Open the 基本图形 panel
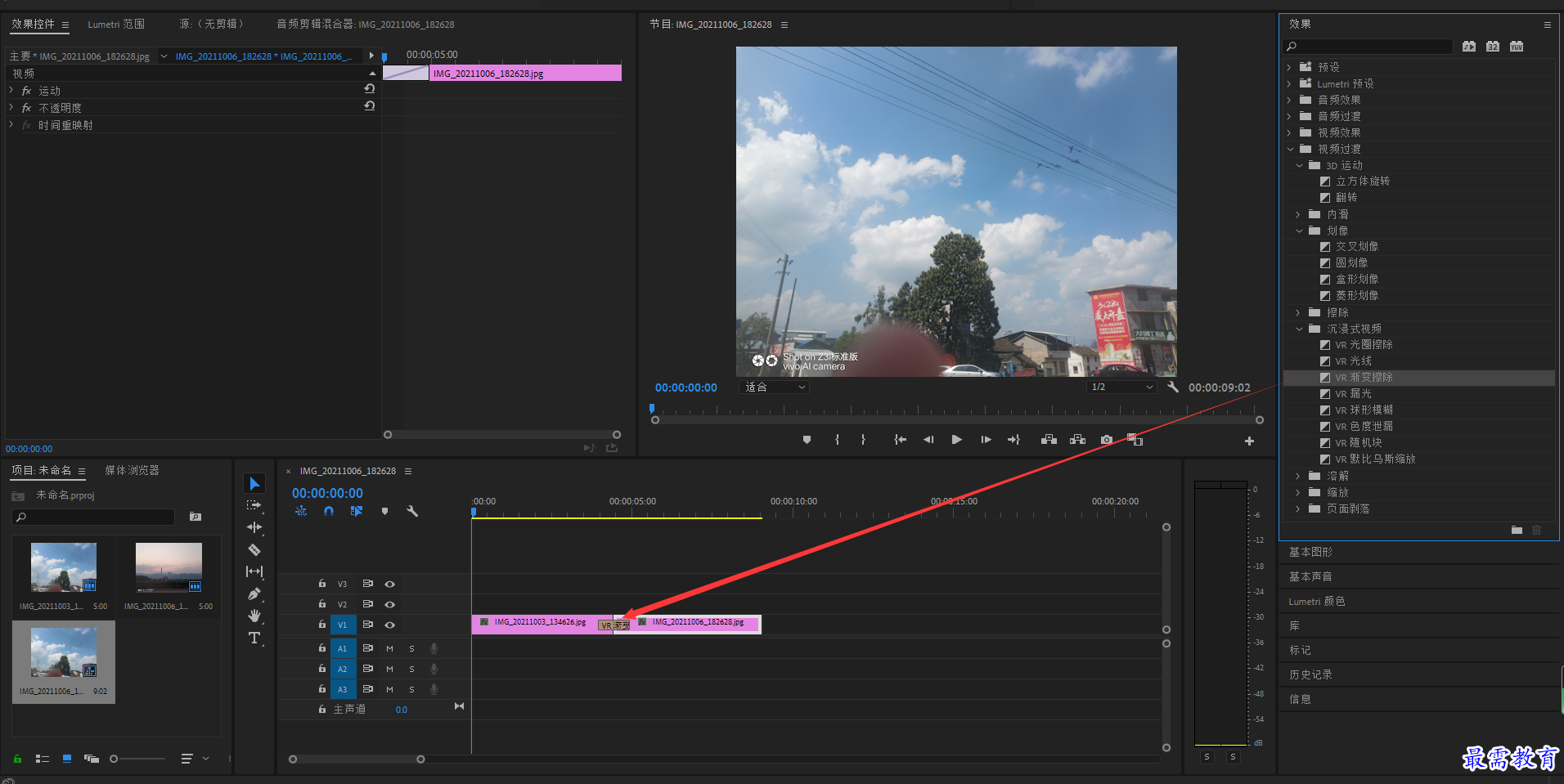 click(x=1310, y=552)
